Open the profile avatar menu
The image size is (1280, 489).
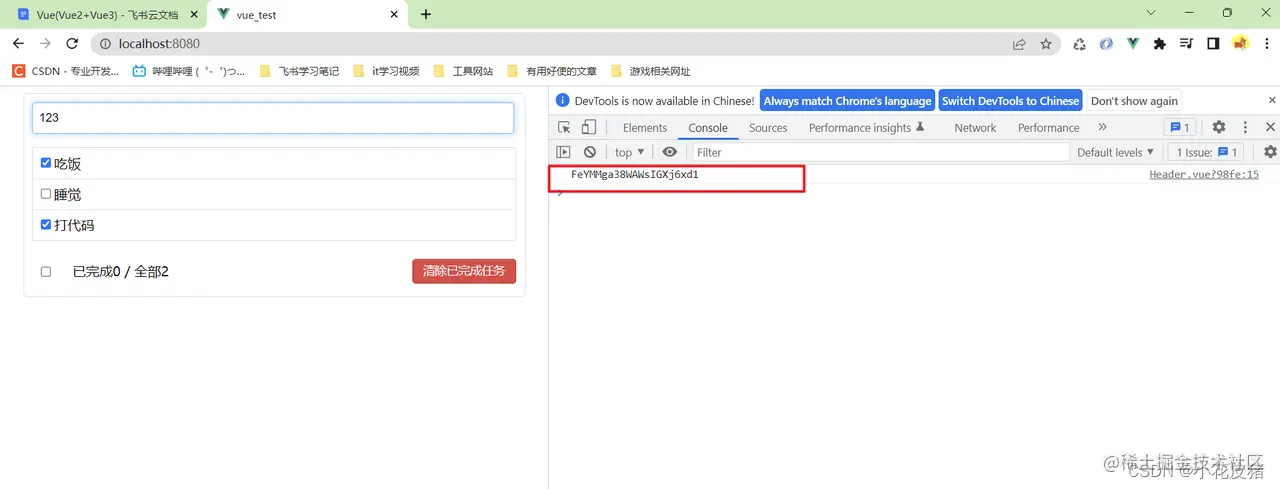tap(1240, 44)
